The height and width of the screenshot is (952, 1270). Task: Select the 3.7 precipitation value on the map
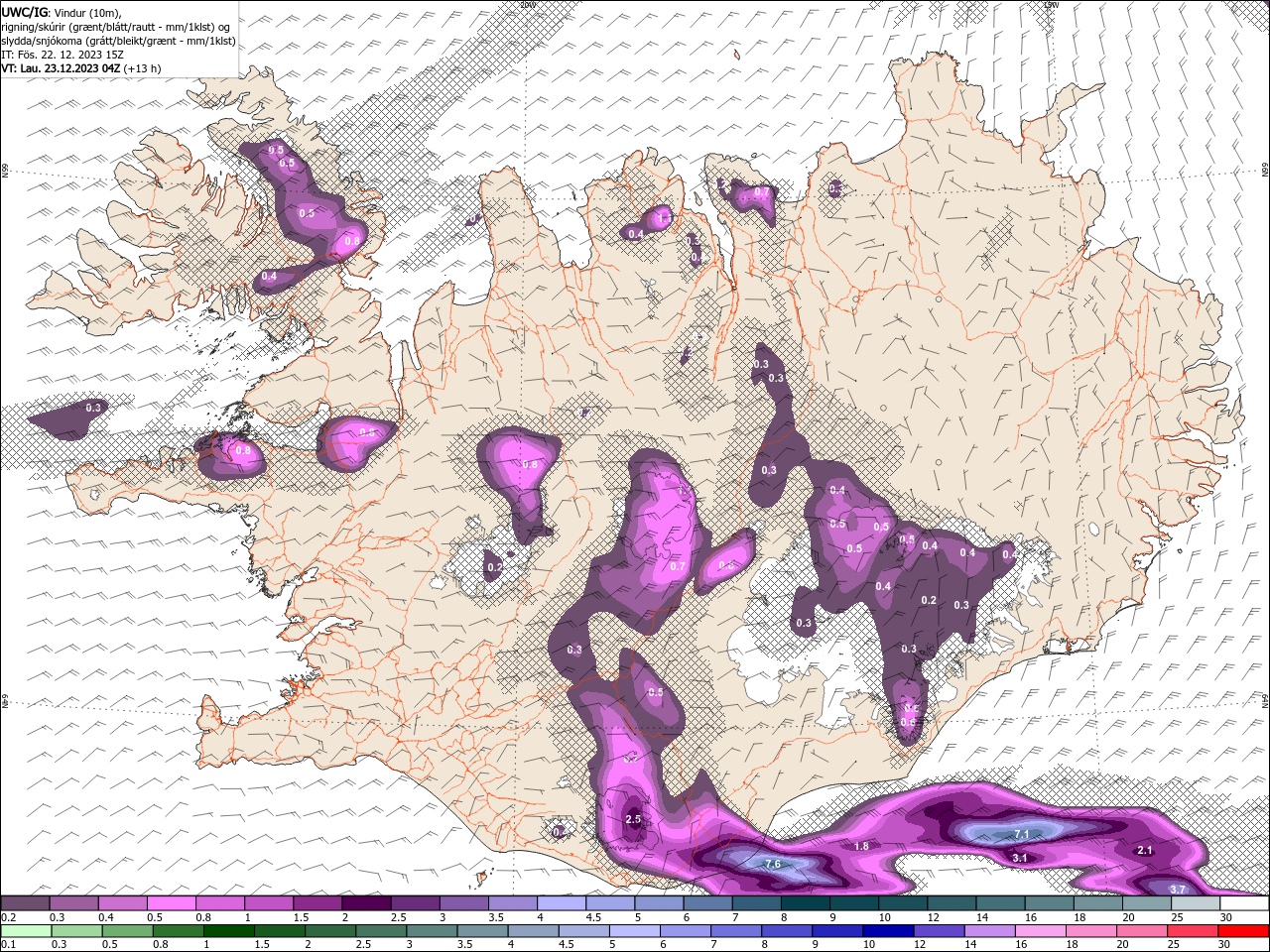point(1178,890)
